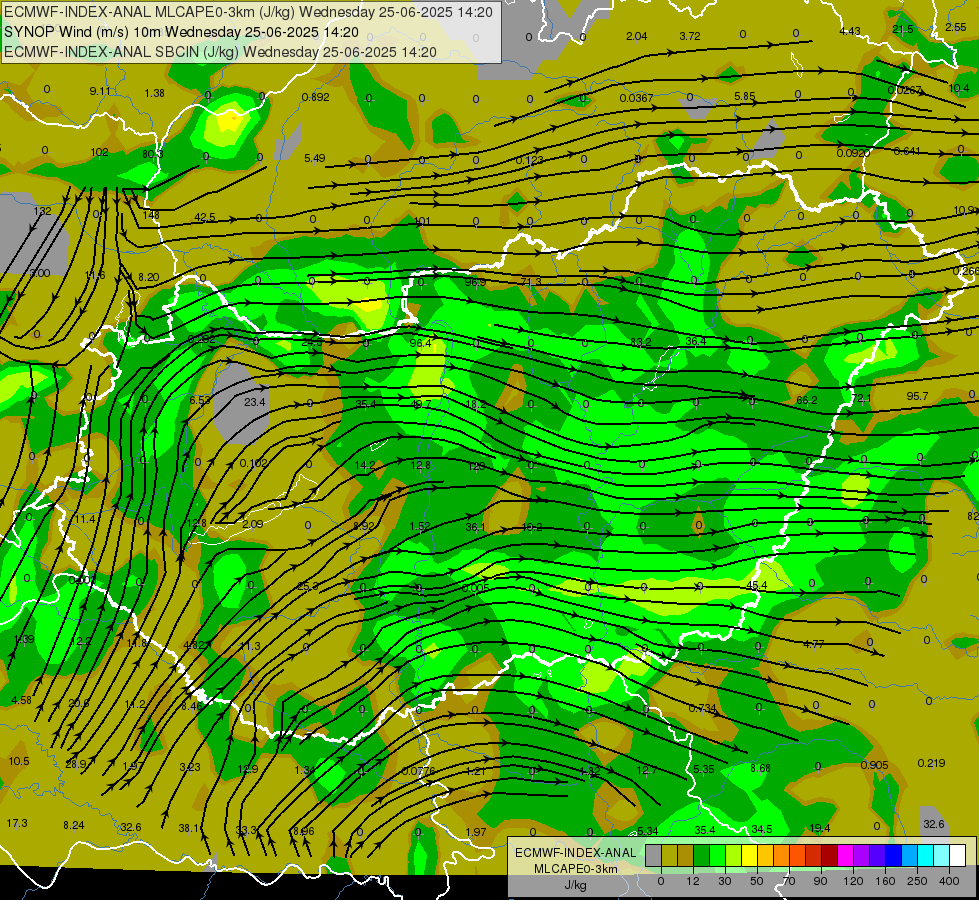Pick the white swatch ending the color scale
979x900 pixels.
click(958, 856)
